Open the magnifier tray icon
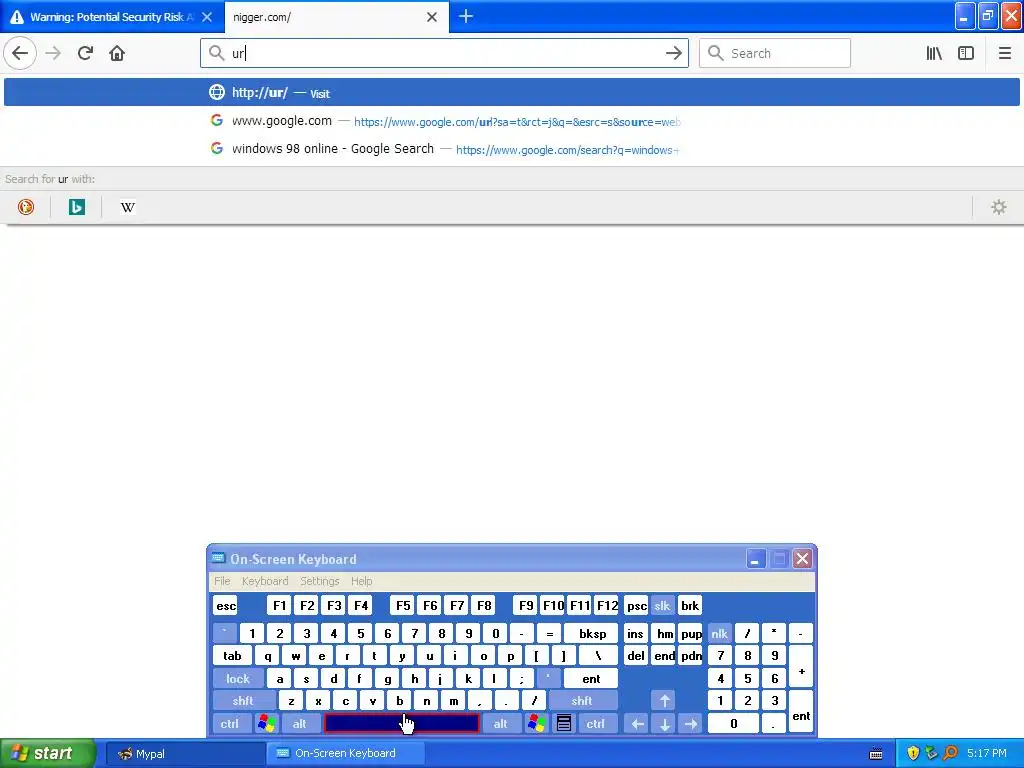The width and height of the screenshot is (1024, 768). [x=950, y=754]
